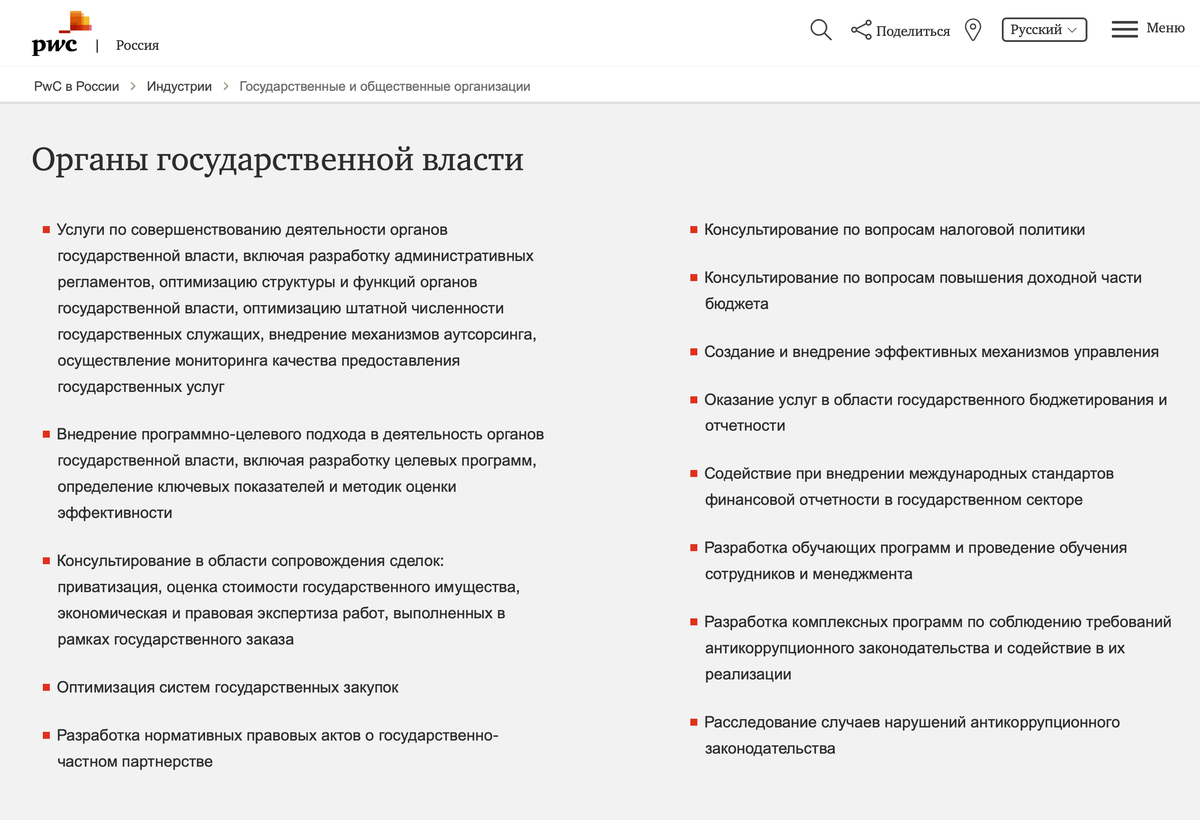
Task: Open the hamburger Меню icon
Action: pos(1125,29)
